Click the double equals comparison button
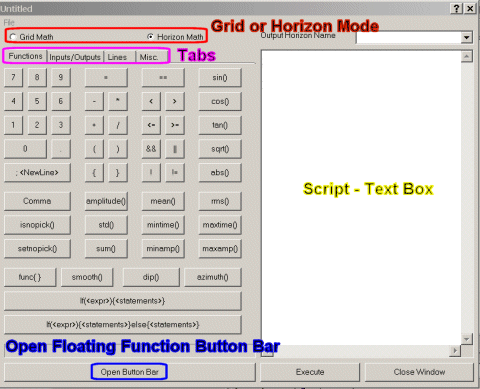Screen dimensions: 480x389 tap(163, 77)
